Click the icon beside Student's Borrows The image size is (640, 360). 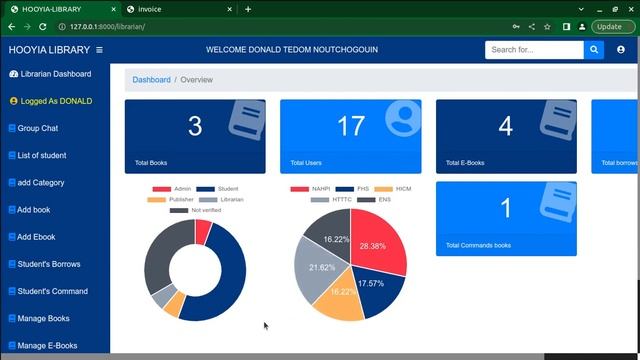tap(12, 264)
